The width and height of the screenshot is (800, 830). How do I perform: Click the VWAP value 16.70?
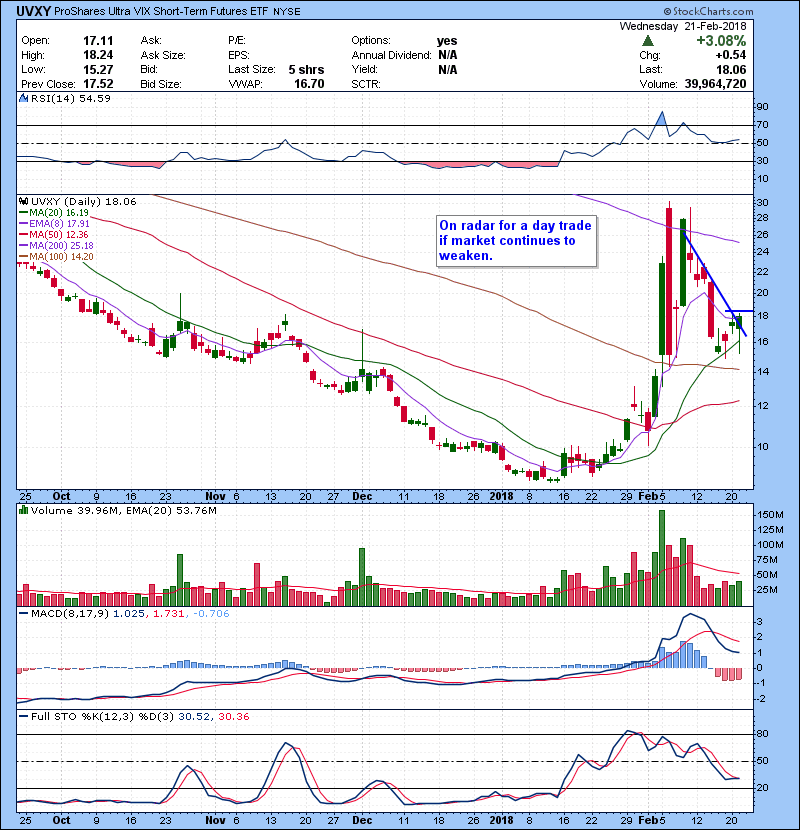coord(309,84)
